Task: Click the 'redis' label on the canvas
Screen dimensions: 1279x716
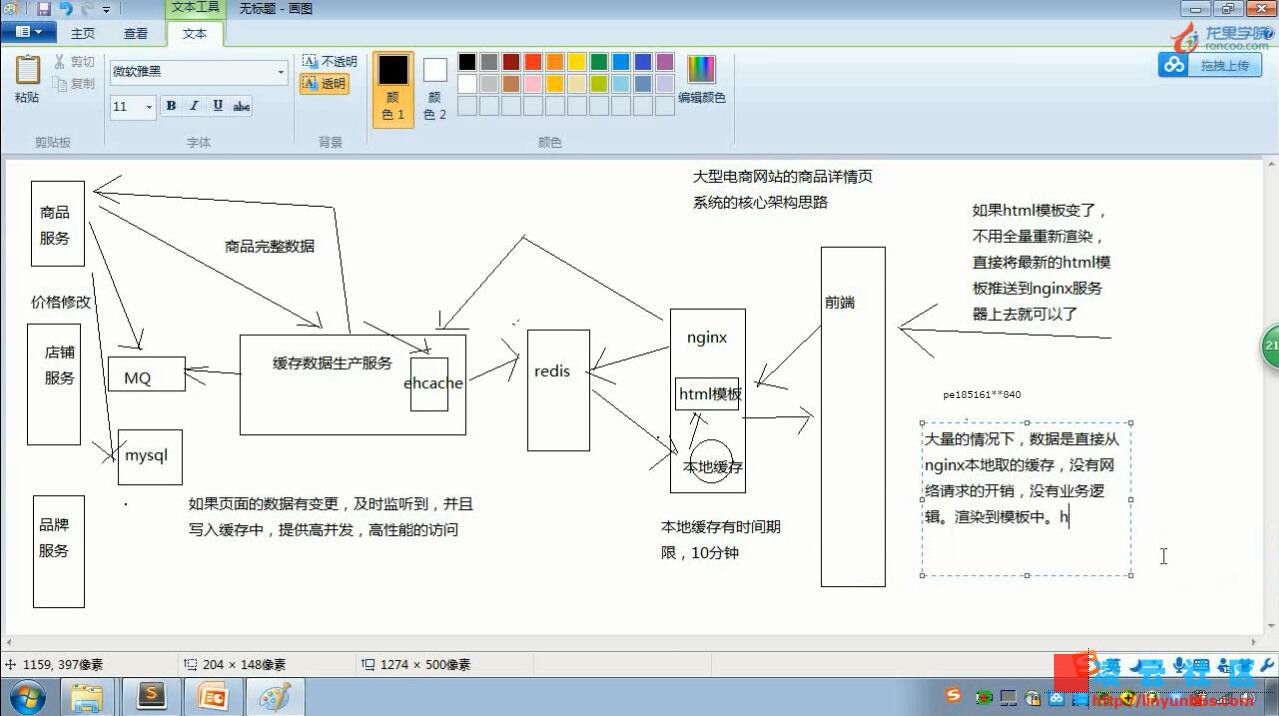Action: [x=552, y=371]
